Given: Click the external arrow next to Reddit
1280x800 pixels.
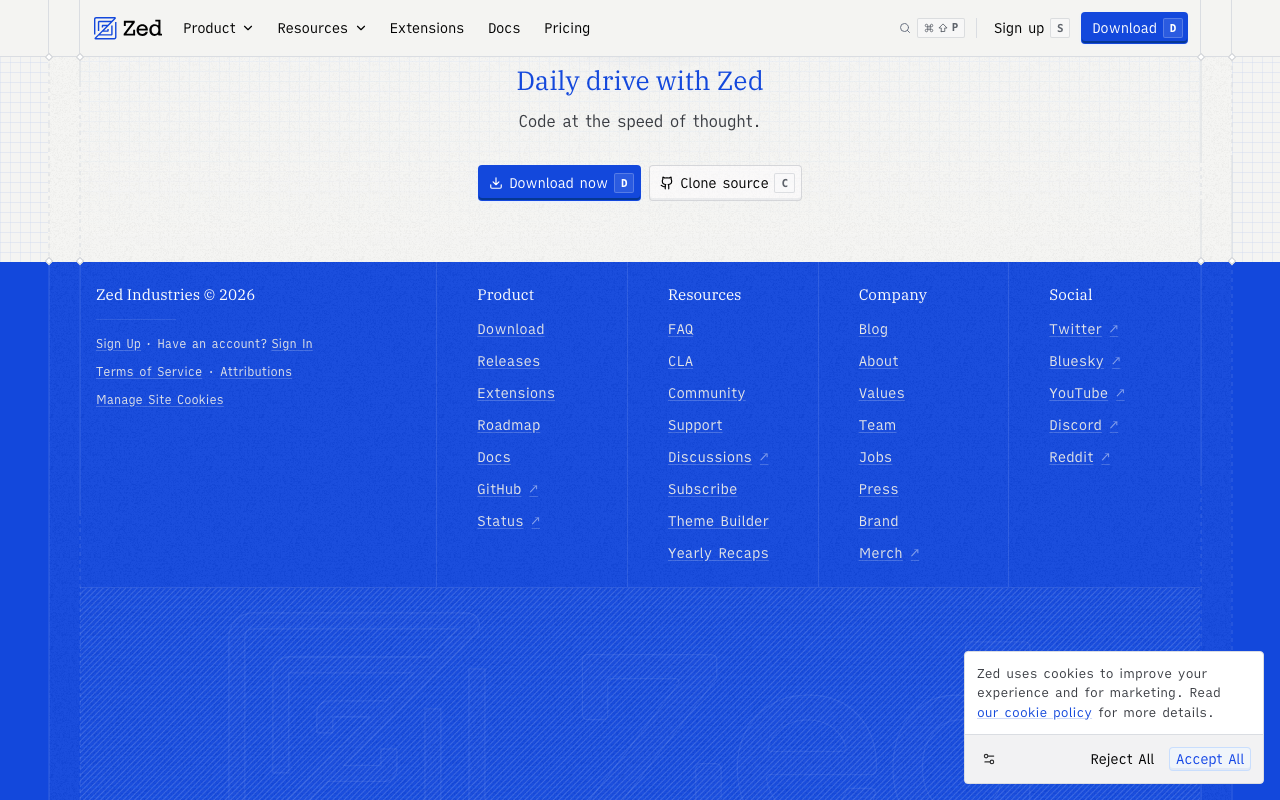Looking at the screenshot, I should coord(1105,457).
